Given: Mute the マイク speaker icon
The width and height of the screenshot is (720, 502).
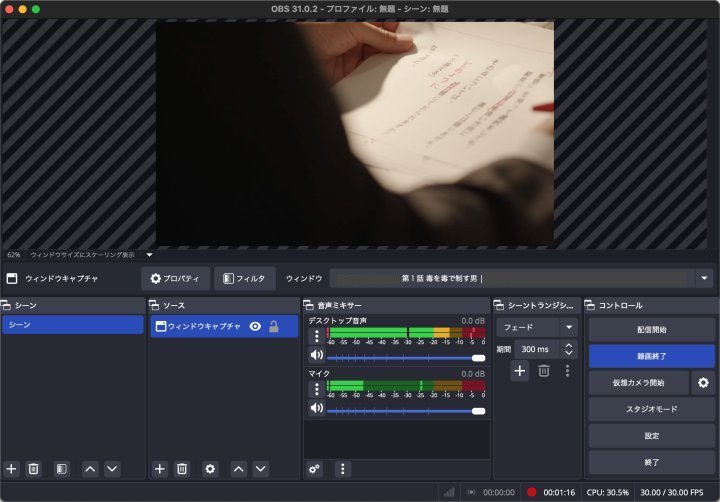Looking at the screenshot, I should 317,409.
